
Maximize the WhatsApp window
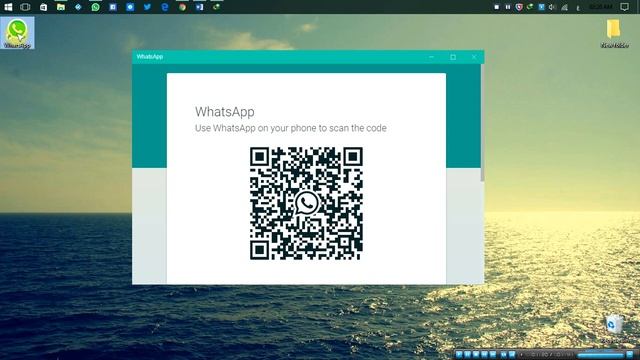click(x=453, y=57)
